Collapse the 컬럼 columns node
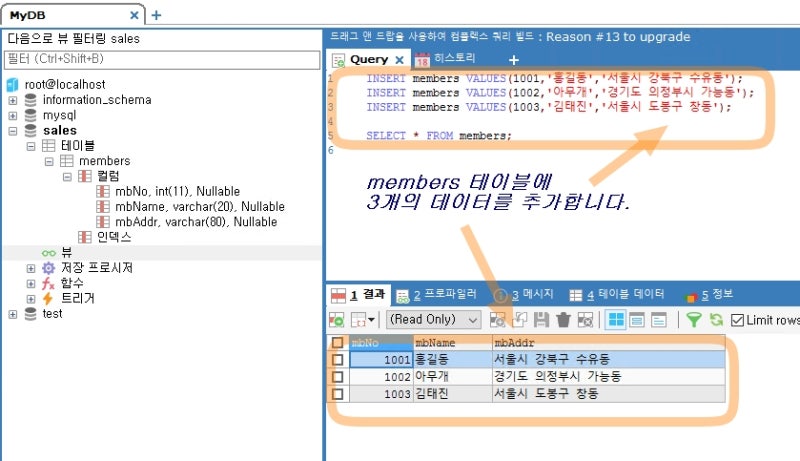Image resolution: width=800 pixels, height=461 pixels. click(x=67, y=177)
